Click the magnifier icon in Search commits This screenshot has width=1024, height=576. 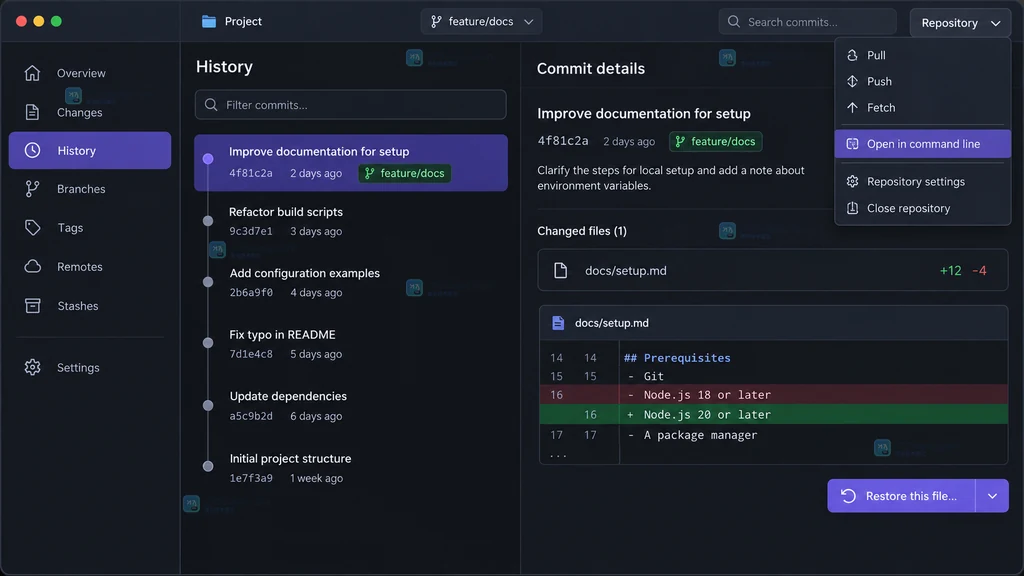[733, 22]
